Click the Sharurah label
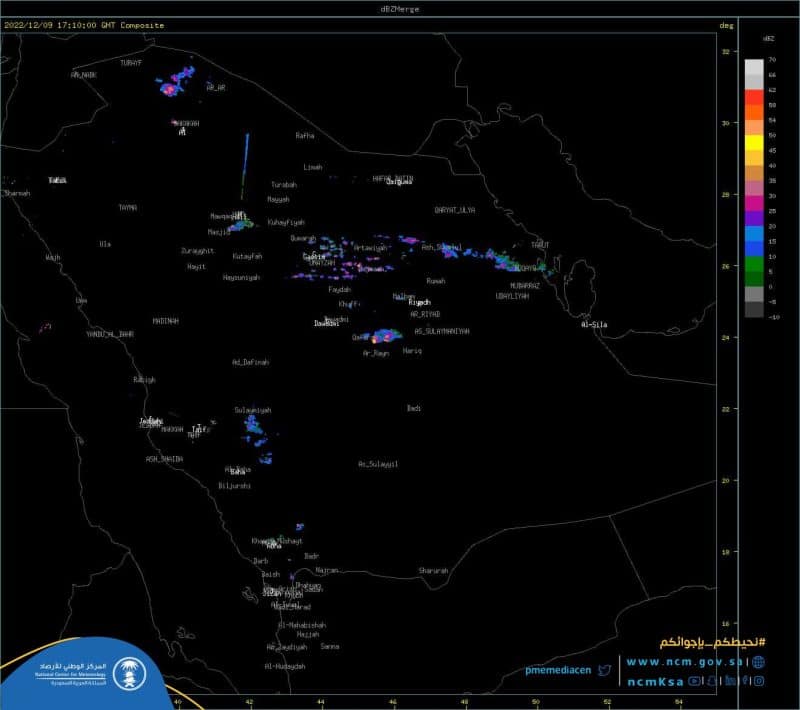The width and height of the screenshot is (800, 710). click(x=433, y=570)
